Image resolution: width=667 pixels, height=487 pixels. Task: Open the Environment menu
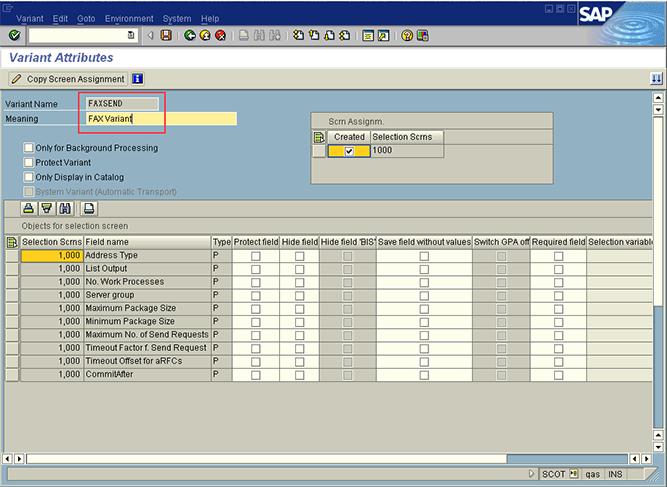point(129,19)
